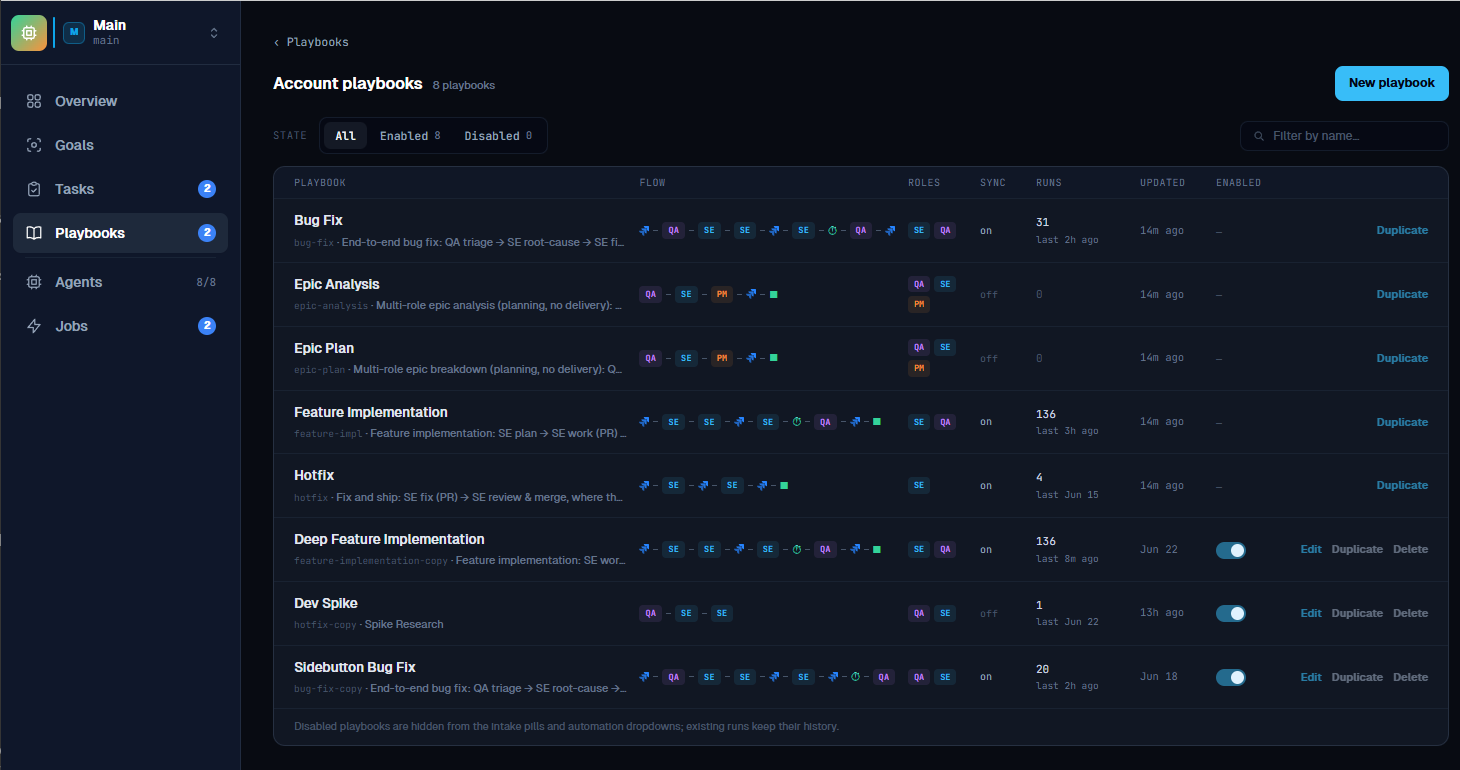Click the Playbooks book icon

tap(34, 233)
